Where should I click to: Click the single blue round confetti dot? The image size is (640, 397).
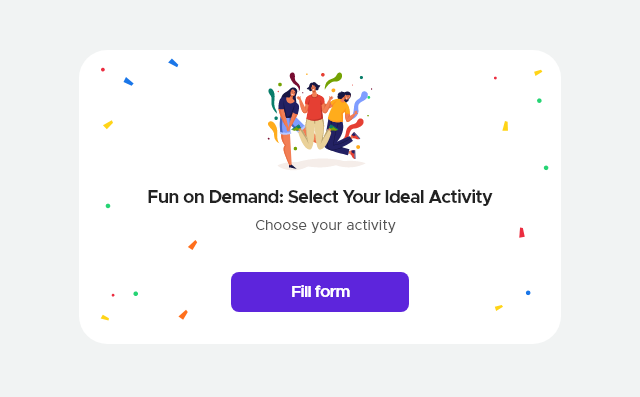[528, 293]
